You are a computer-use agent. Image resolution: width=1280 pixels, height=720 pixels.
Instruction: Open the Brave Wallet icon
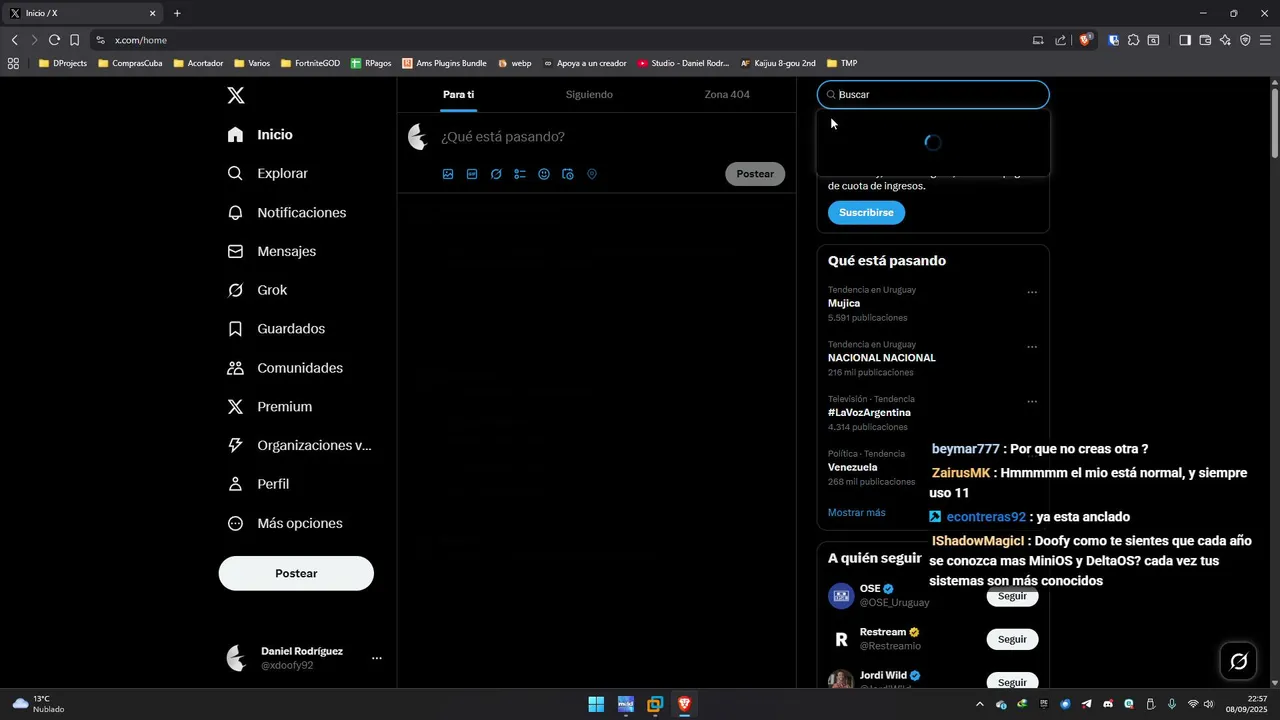pos(1205,40)
